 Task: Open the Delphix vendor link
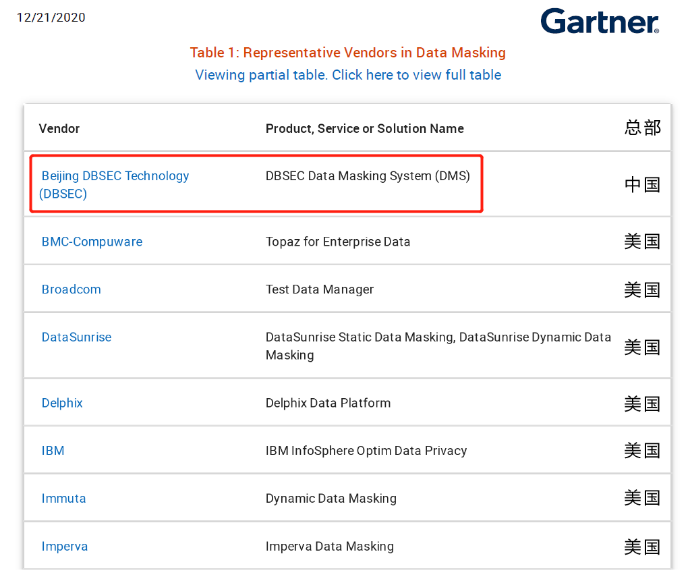[62, 403]
